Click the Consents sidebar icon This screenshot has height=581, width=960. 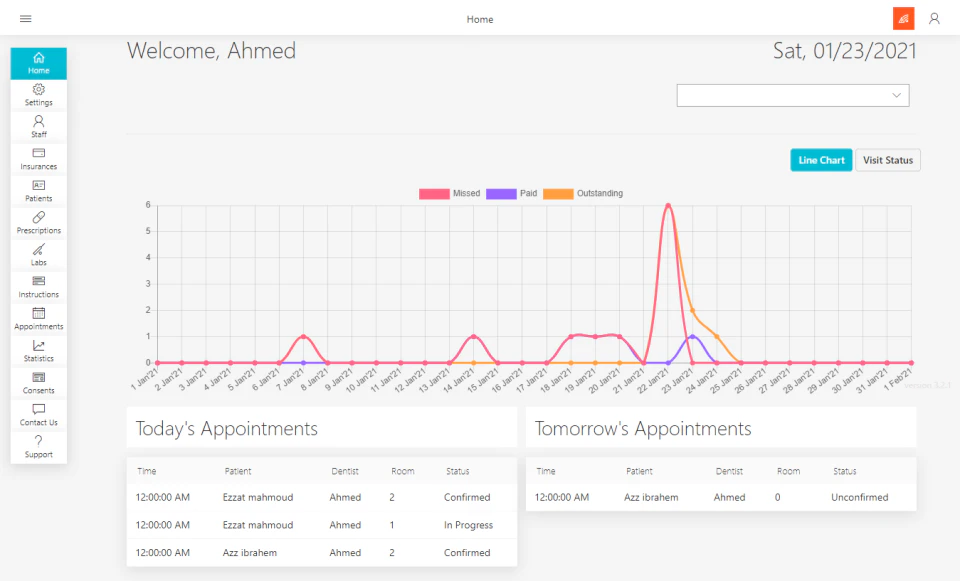point(38,382)
